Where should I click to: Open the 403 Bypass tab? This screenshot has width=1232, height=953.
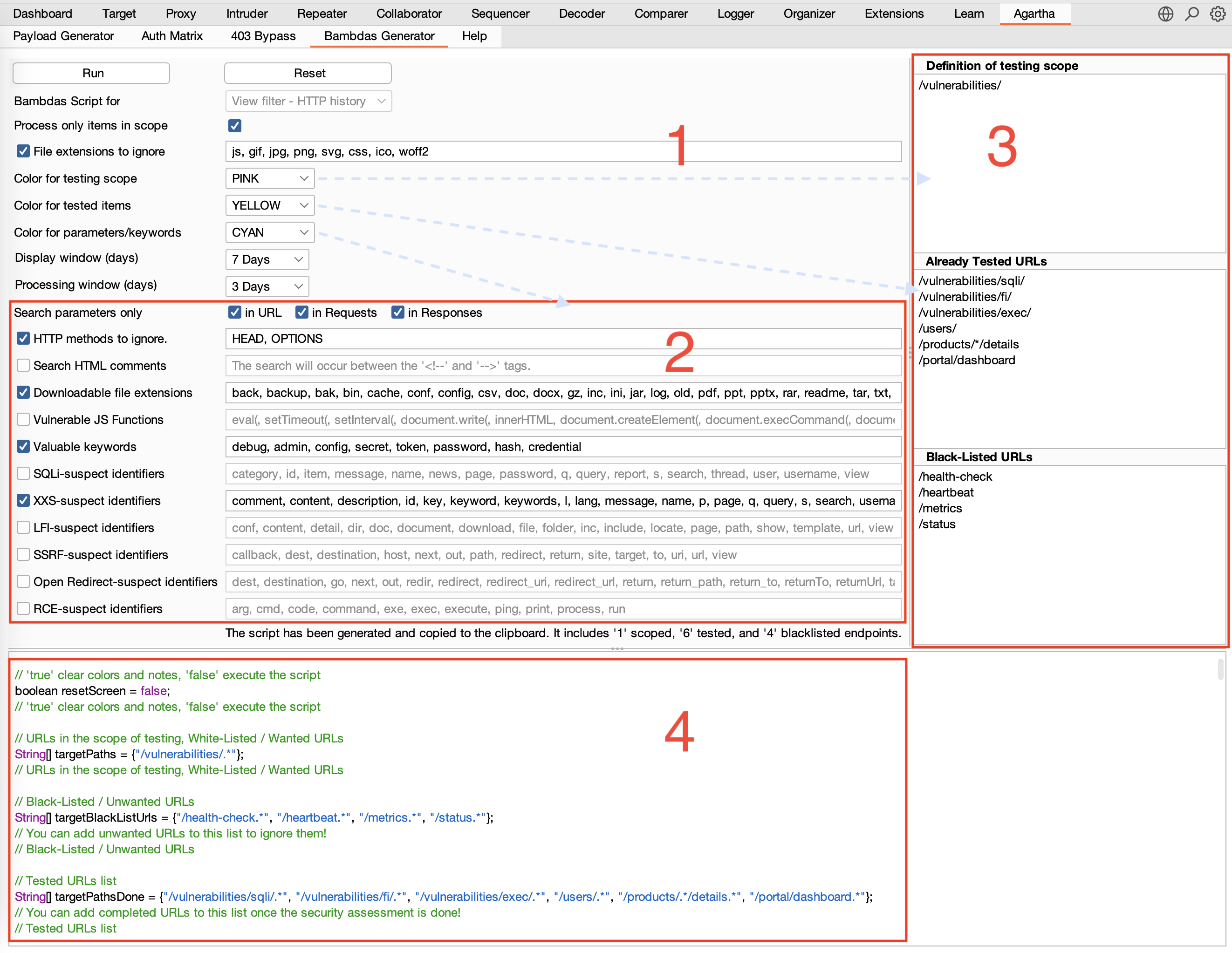coord(263,36)
